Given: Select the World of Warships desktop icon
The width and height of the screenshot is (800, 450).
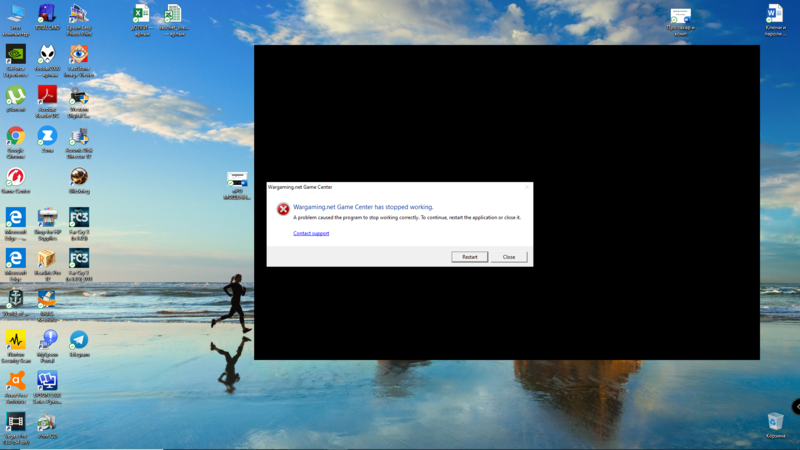Looking at the screenshot, I should (x=16, y=300).
